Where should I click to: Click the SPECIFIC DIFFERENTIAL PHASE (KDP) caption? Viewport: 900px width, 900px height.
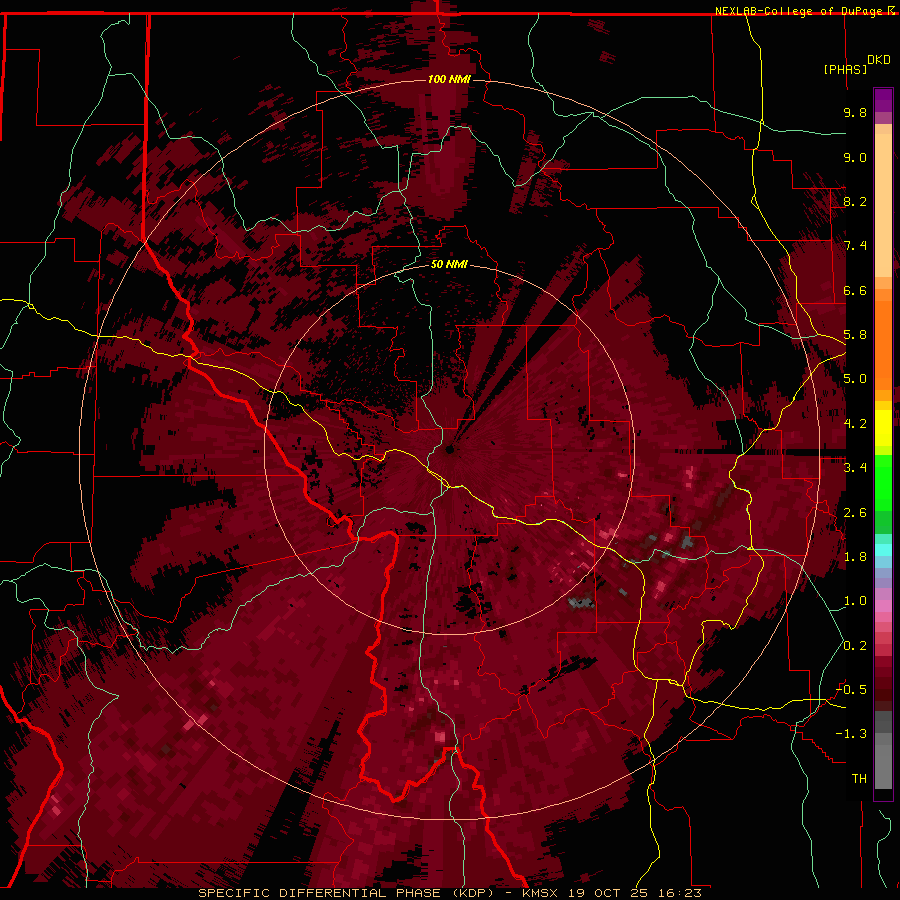(346, 893)
